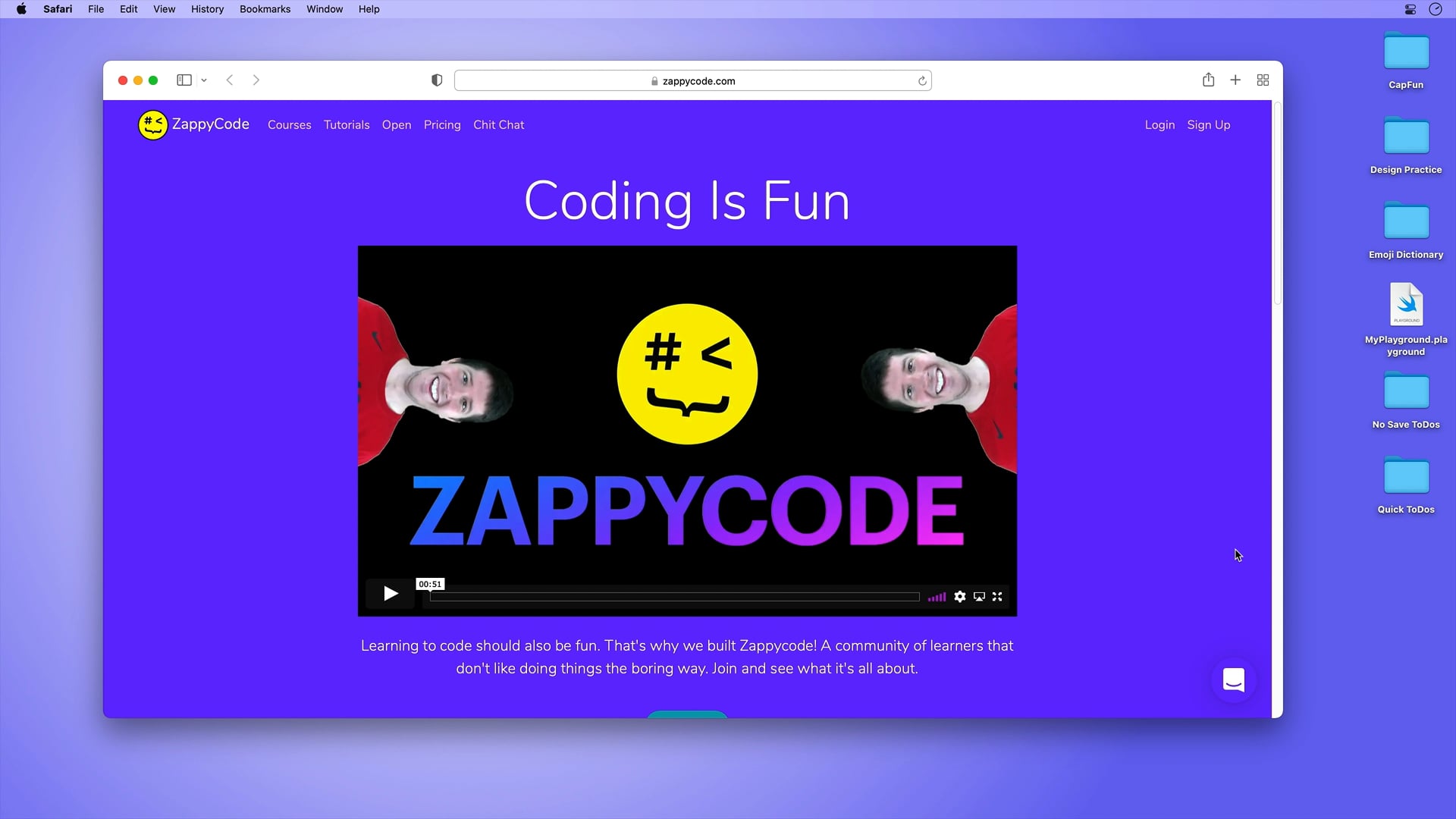Open the View menu

(164, 9)
